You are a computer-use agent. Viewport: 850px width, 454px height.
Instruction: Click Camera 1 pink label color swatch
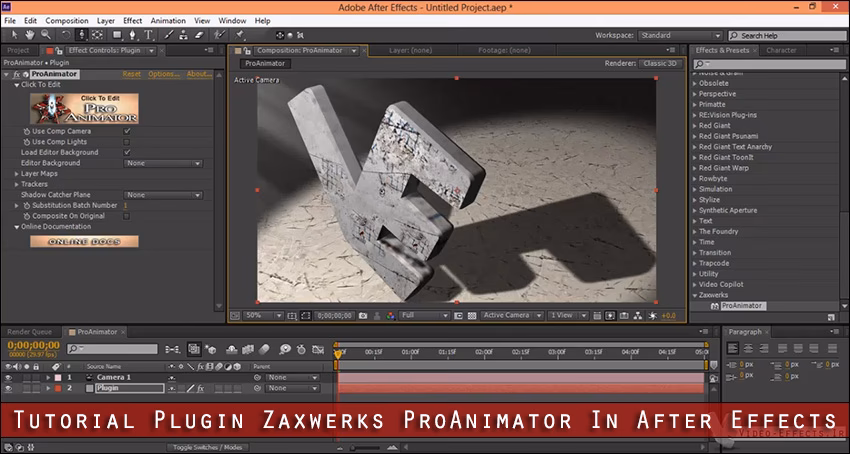[58, 378]
